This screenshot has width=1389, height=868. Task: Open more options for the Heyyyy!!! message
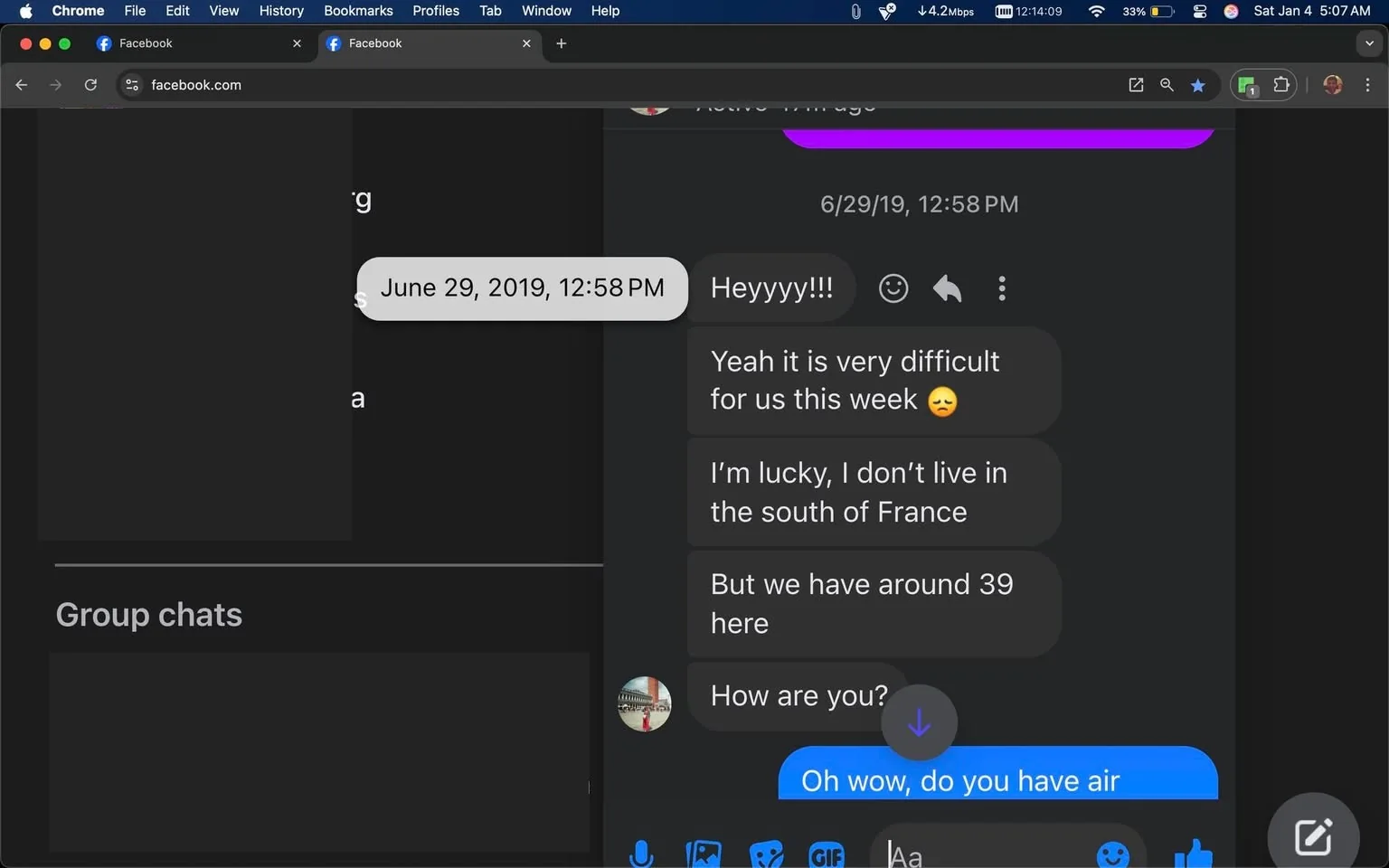click(1001, 288)
